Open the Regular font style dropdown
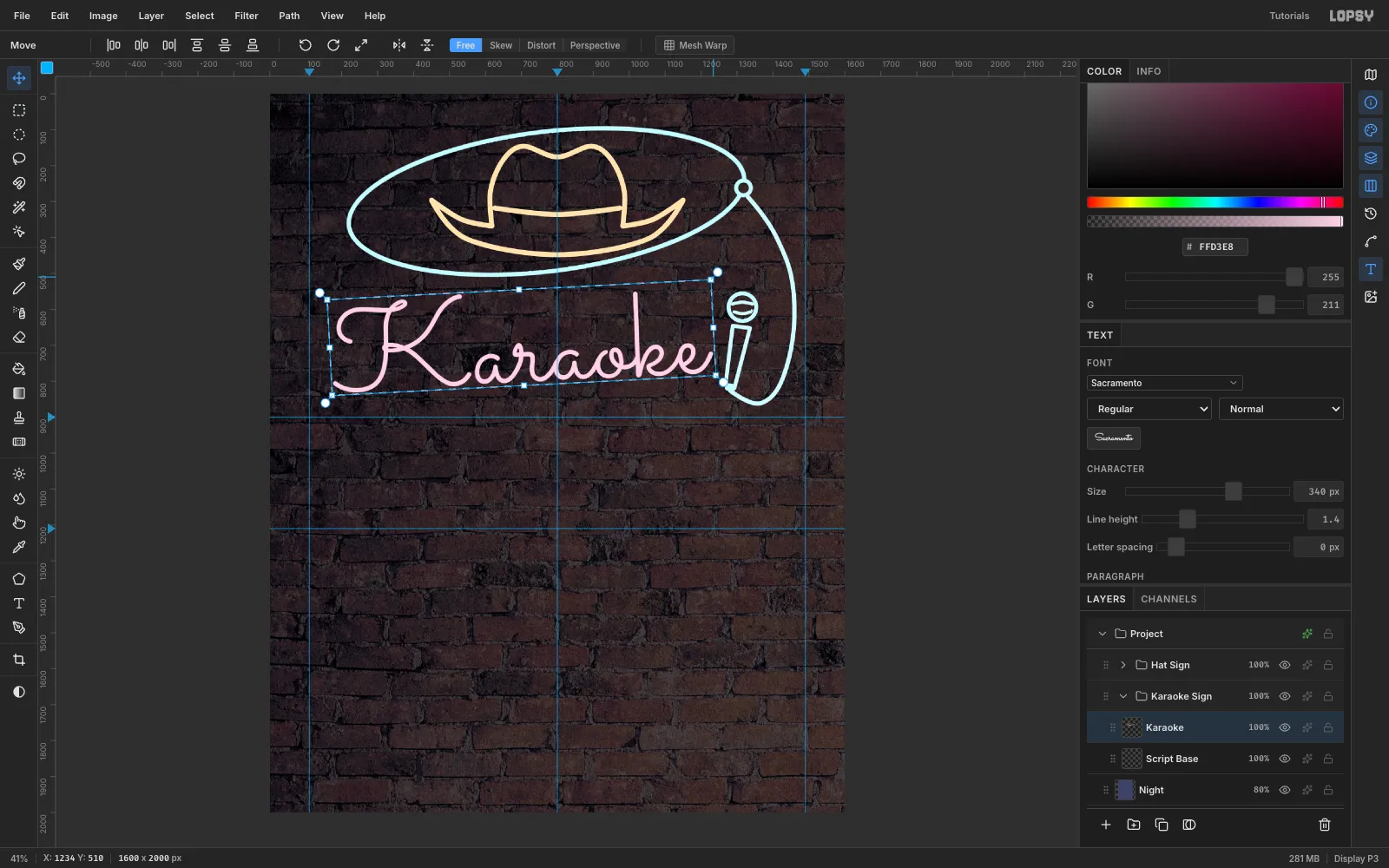 click(1149, 409)
